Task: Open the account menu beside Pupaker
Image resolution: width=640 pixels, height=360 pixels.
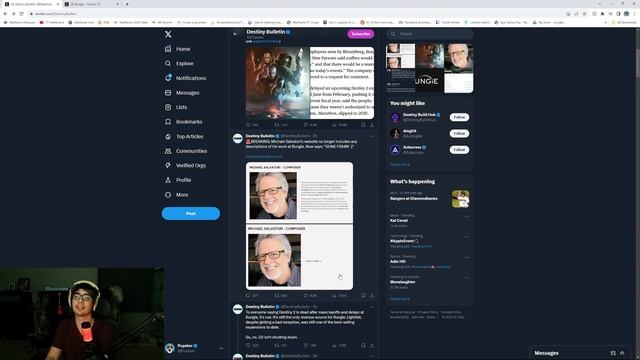Action: [221, 348]
